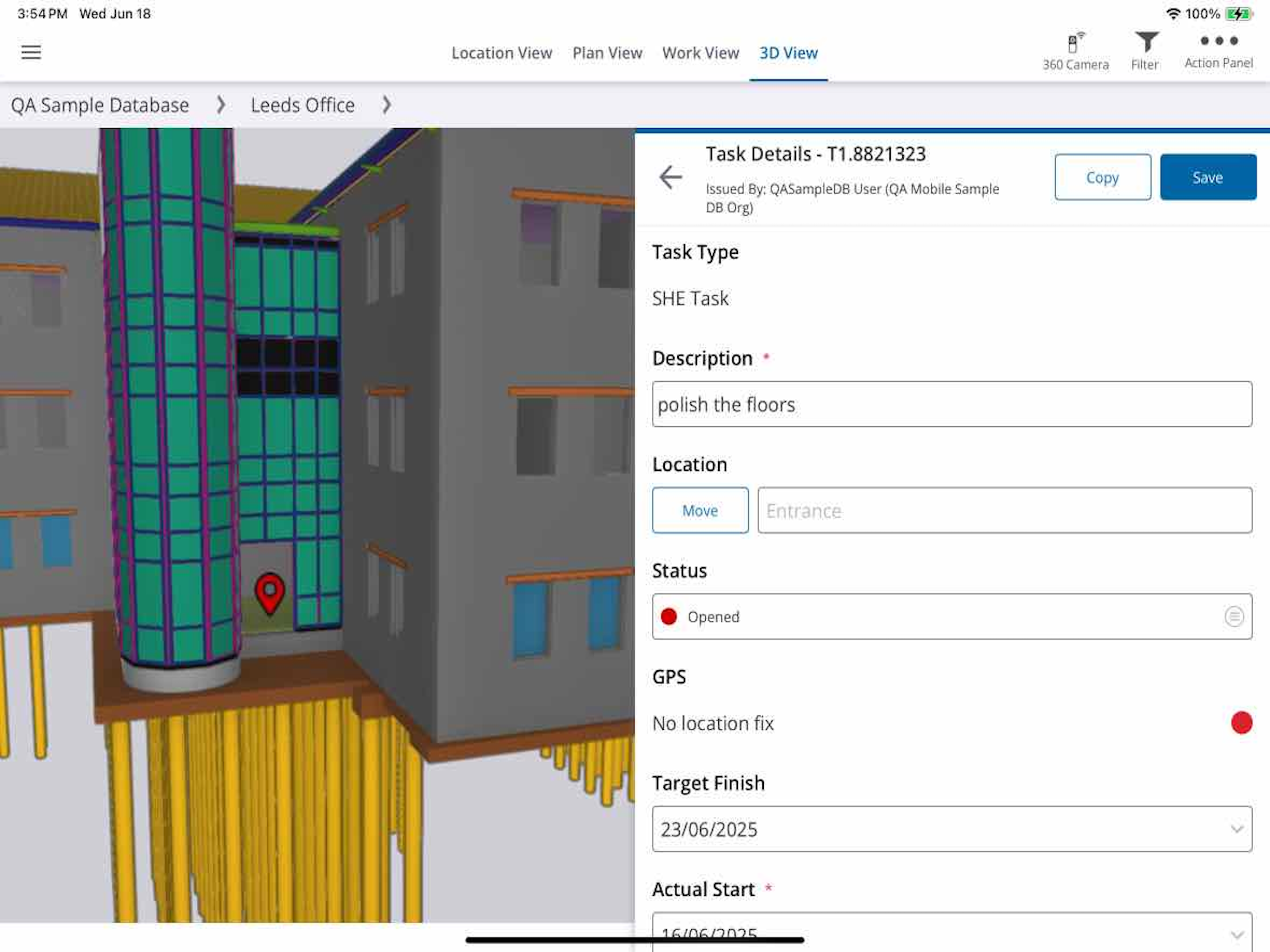
Task: Switch to the Plan View tab
Action: point(607,53)
